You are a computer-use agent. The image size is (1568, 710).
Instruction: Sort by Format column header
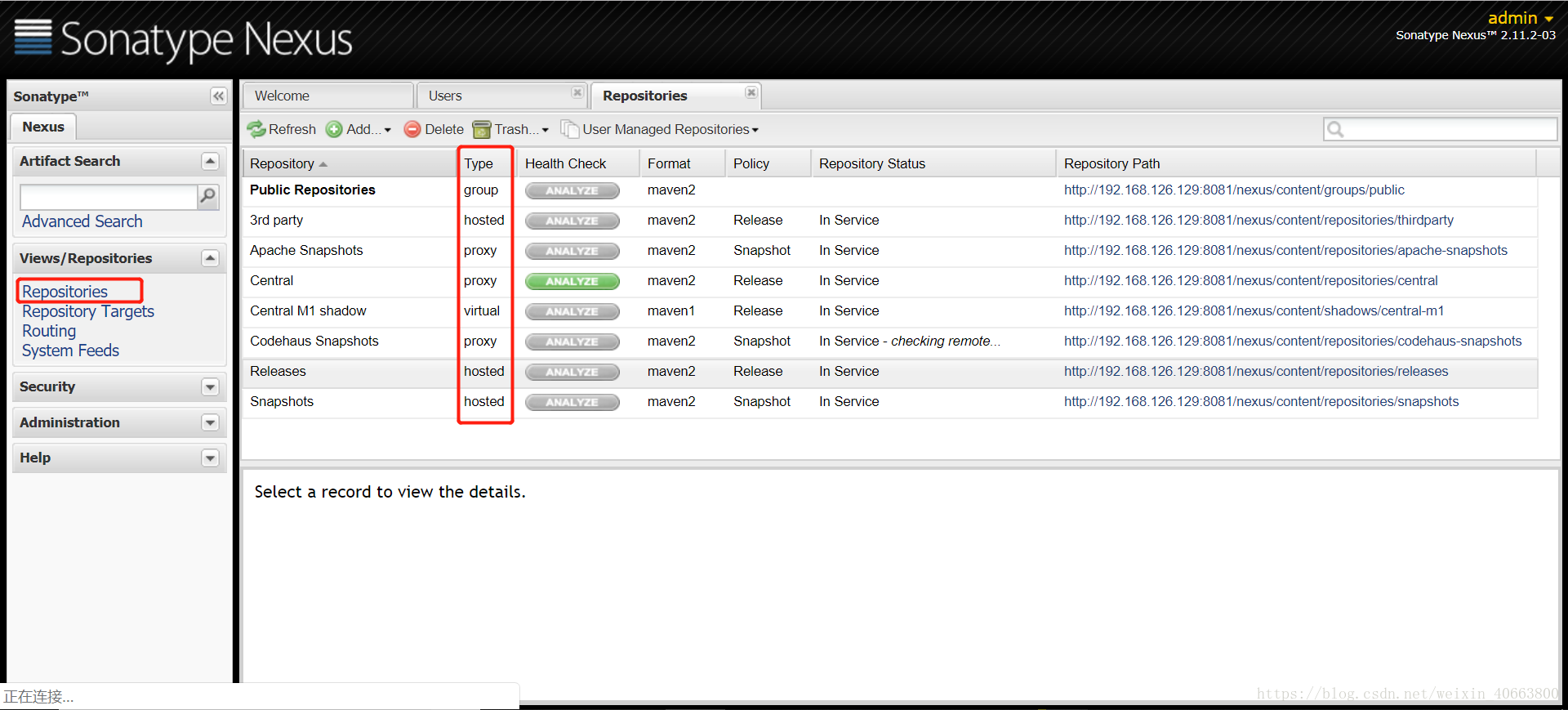click(683, 163)
